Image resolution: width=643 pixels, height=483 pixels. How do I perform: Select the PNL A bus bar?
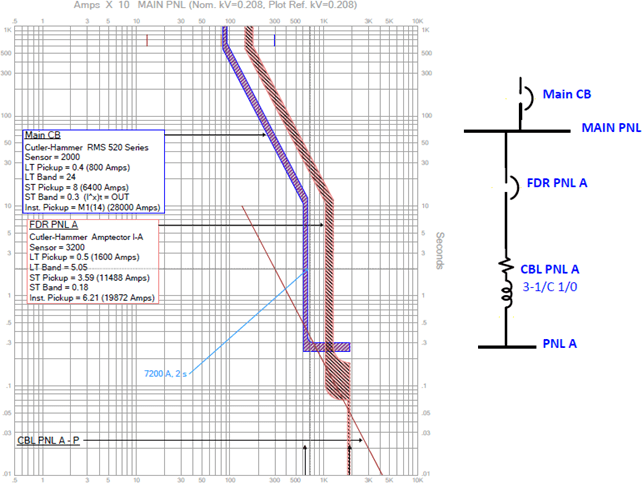pyautogui.click(x=507, y=347)
